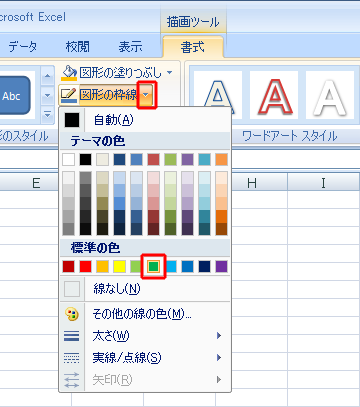Screen dimensions: 360x407
Task: Pick the light green standard color swatch
Action: (x=136, y=267)
